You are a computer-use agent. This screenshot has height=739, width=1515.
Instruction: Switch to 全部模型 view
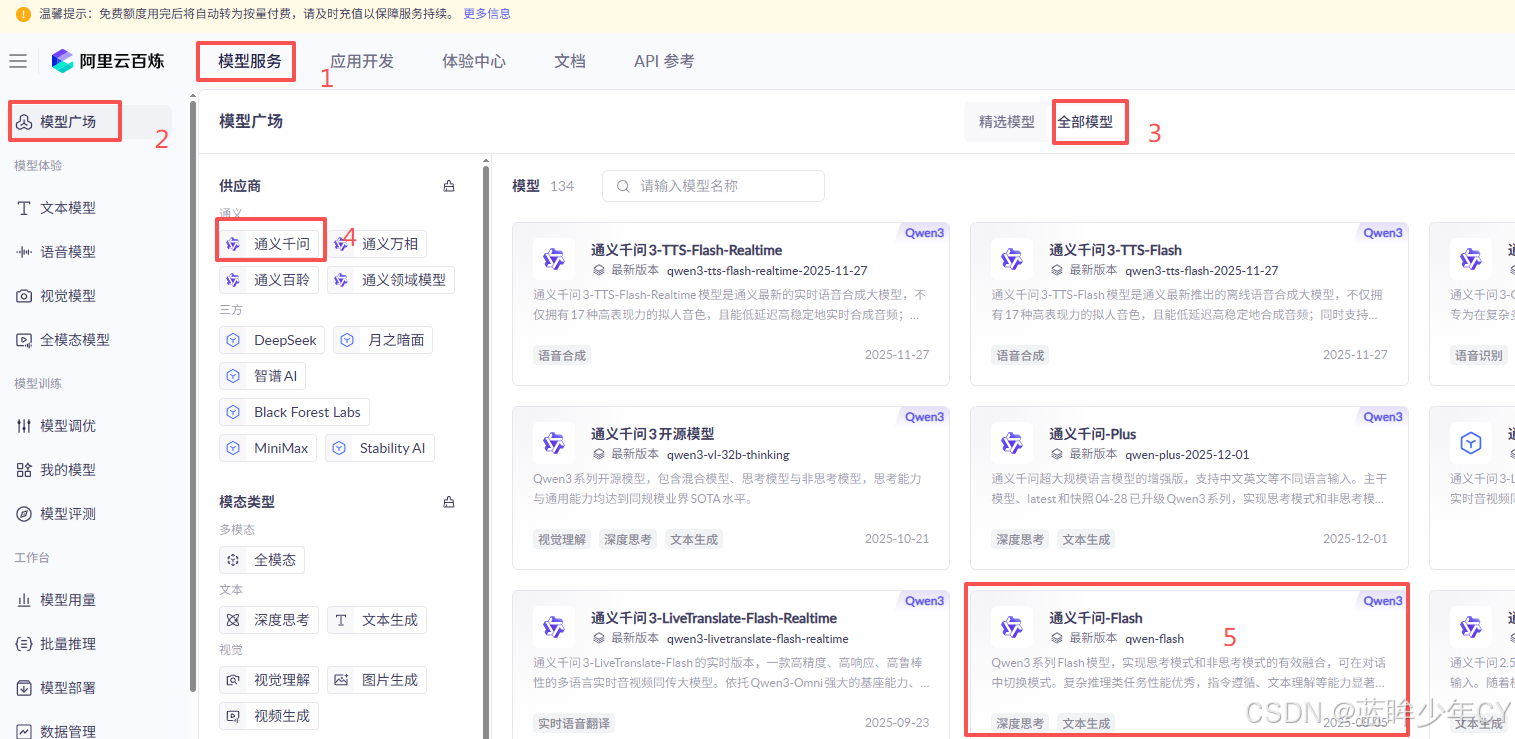click(x=1086, y=122)
